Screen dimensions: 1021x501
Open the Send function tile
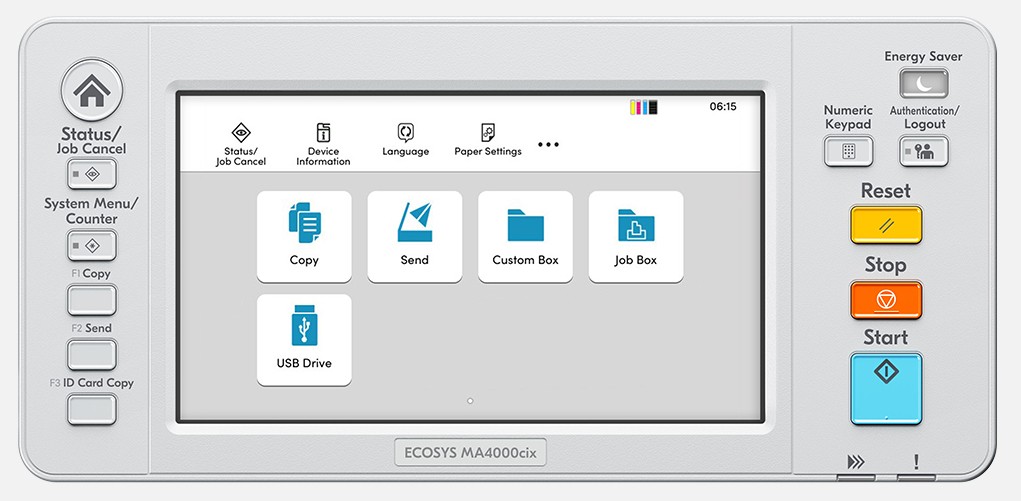coord(415,236)
